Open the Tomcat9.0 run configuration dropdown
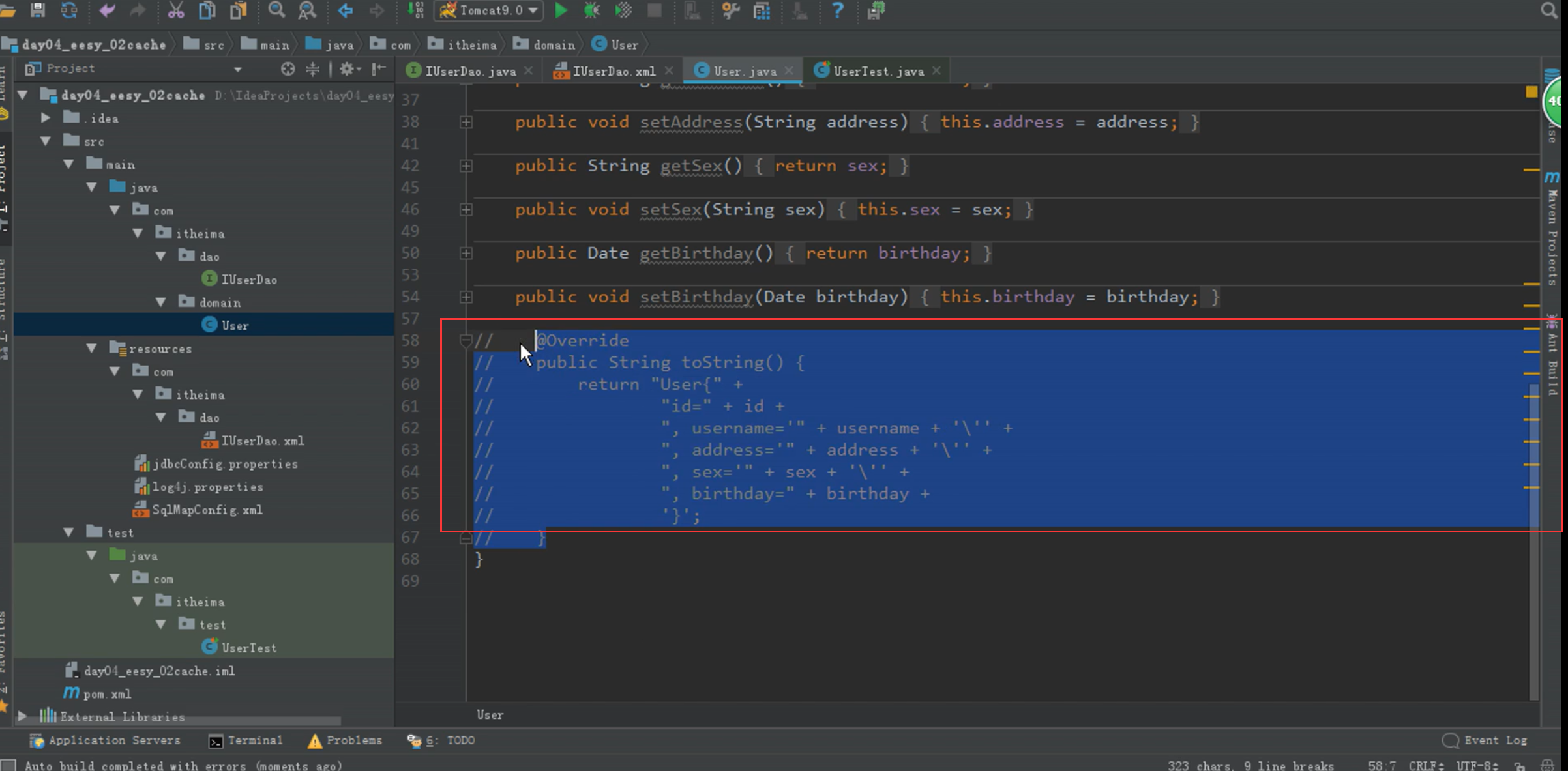Viewport: 1568px width, 771px height. [x=489, y=10]
